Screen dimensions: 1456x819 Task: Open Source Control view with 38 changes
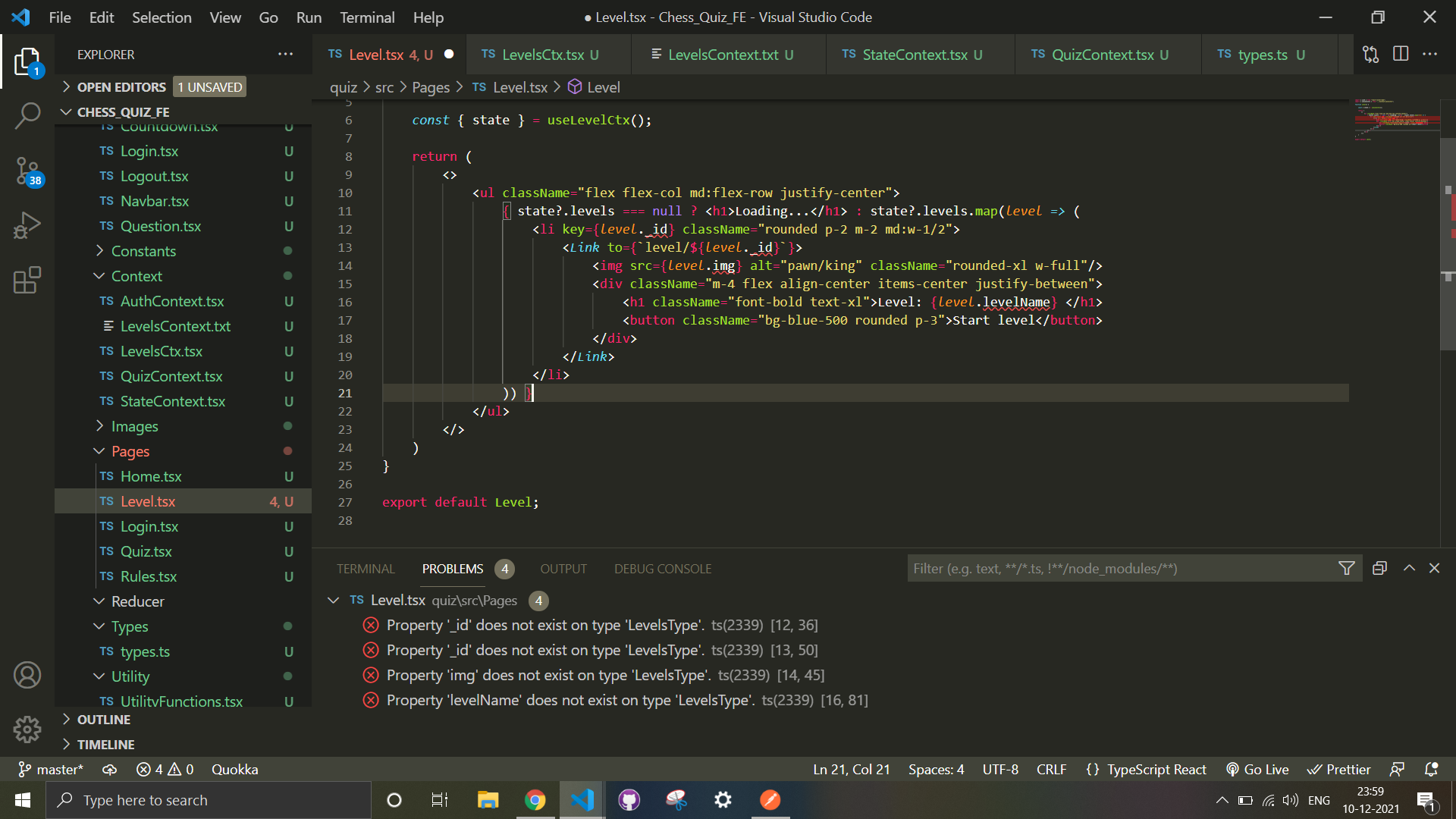click(x=27, y=171)
